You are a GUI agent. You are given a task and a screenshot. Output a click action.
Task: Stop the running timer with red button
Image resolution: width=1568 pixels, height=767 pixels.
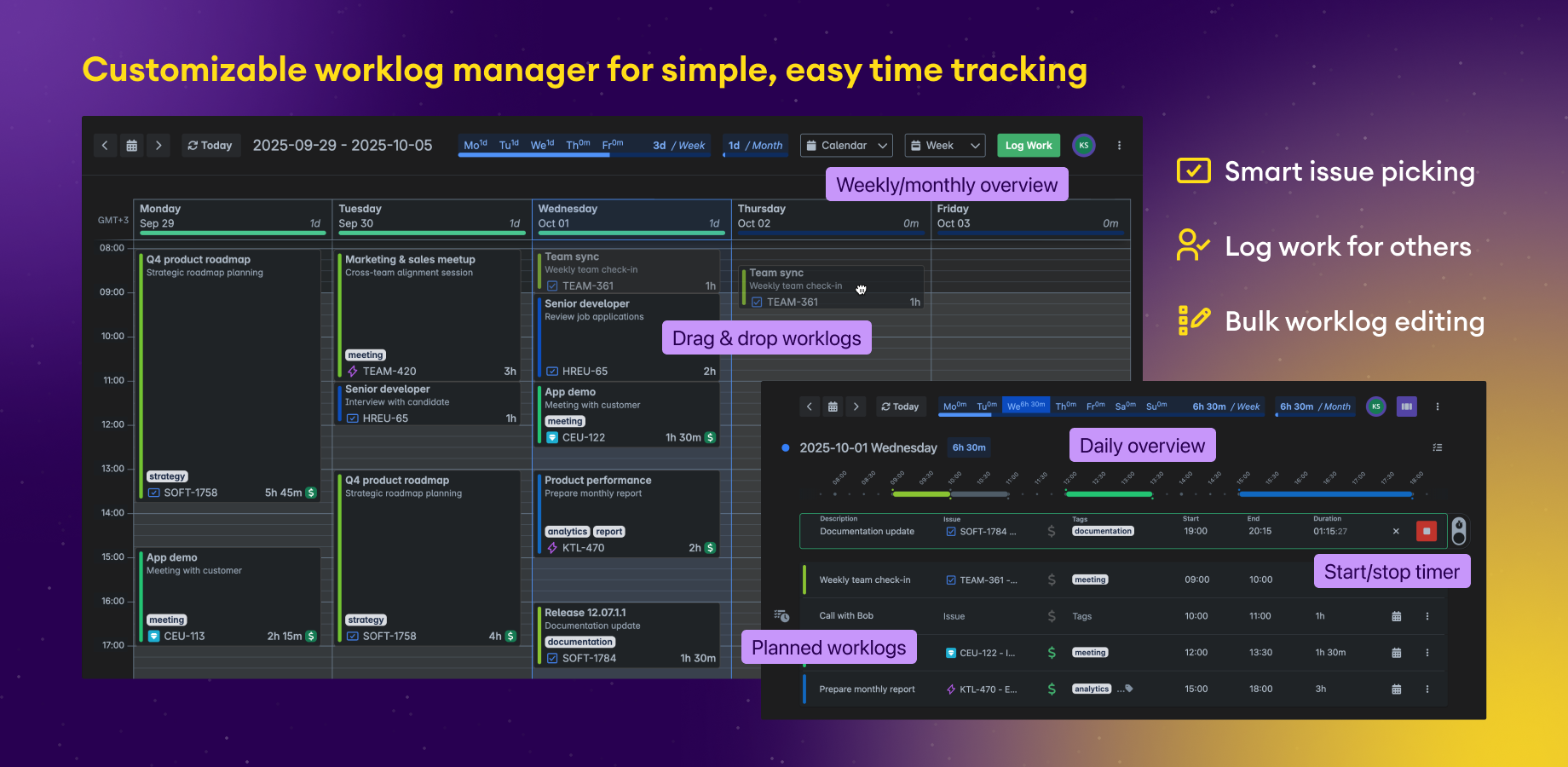[1427, 531]
